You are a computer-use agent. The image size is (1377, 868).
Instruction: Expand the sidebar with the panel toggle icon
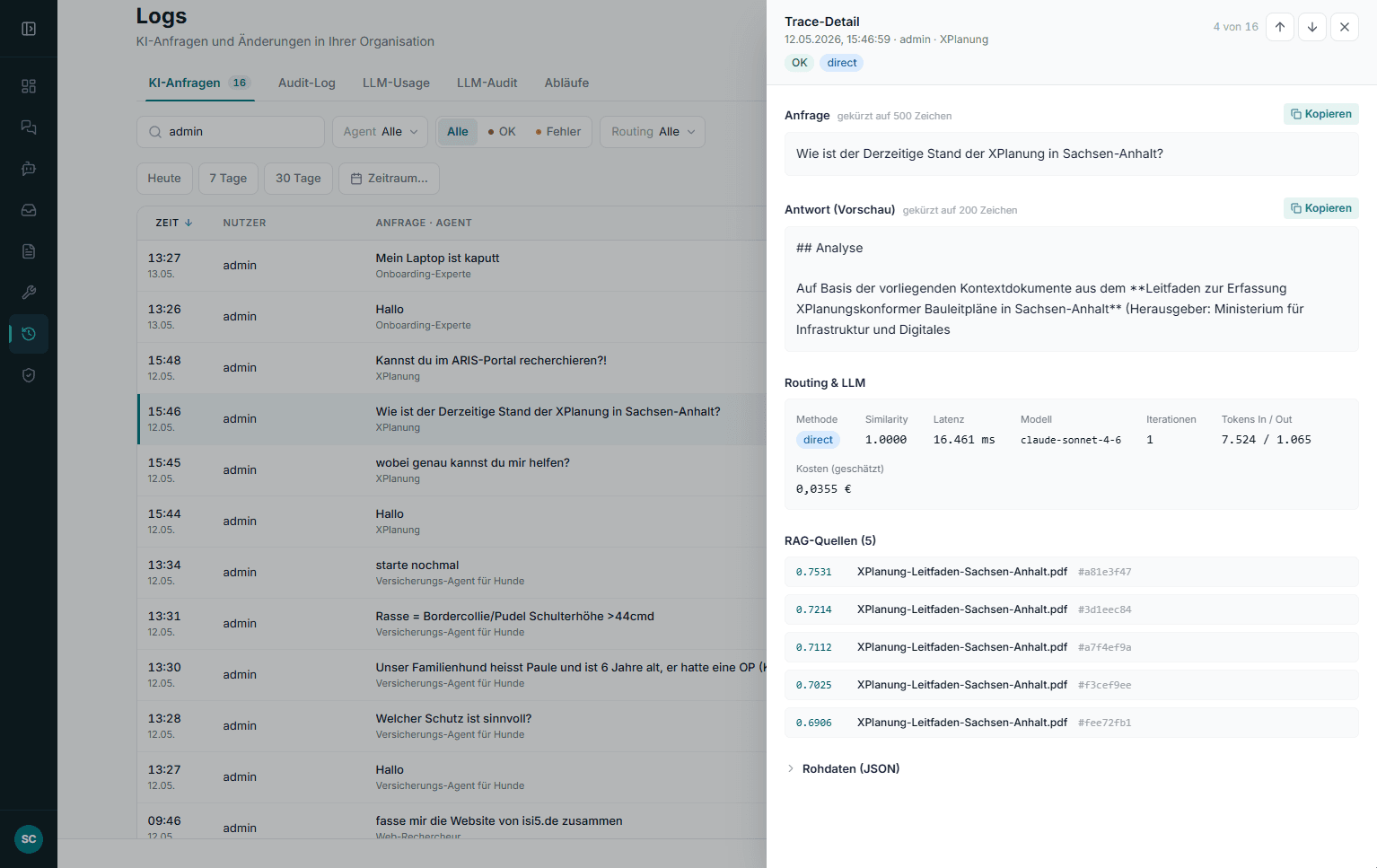point(29,29)
